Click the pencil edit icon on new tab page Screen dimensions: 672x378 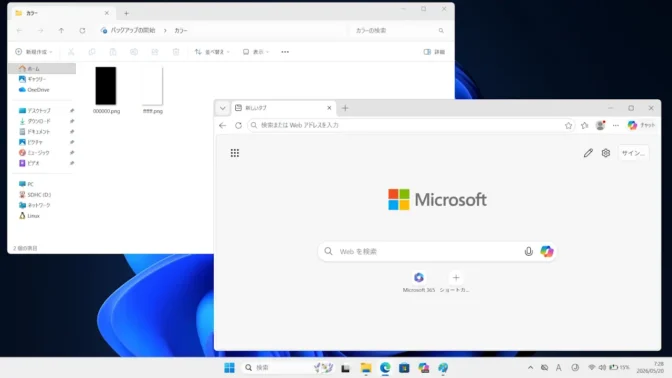588,153
